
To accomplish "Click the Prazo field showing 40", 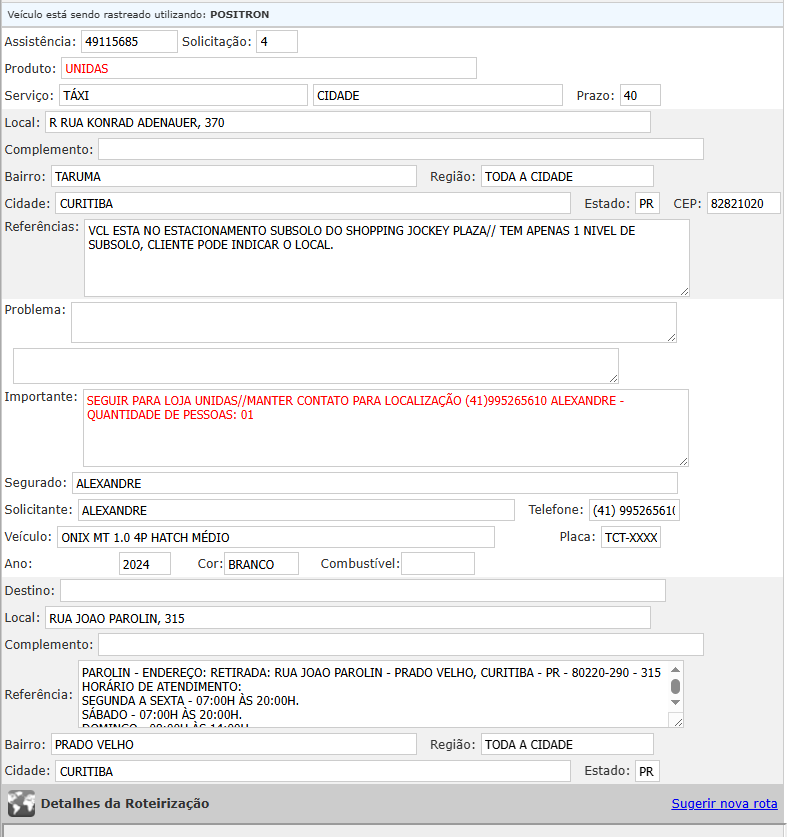I will click(x=639, y=95).
